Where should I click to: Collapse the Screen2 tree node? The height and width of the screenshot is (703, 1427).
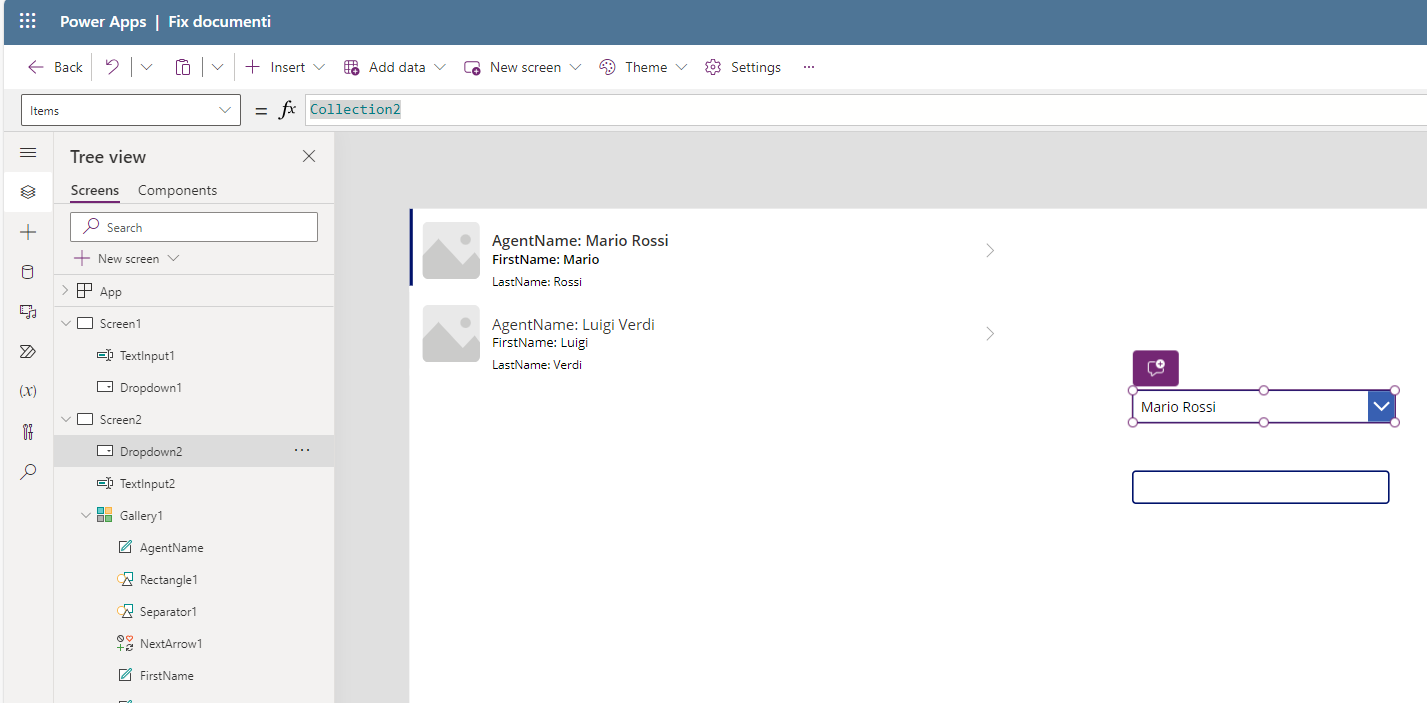(x=65, y=419)
